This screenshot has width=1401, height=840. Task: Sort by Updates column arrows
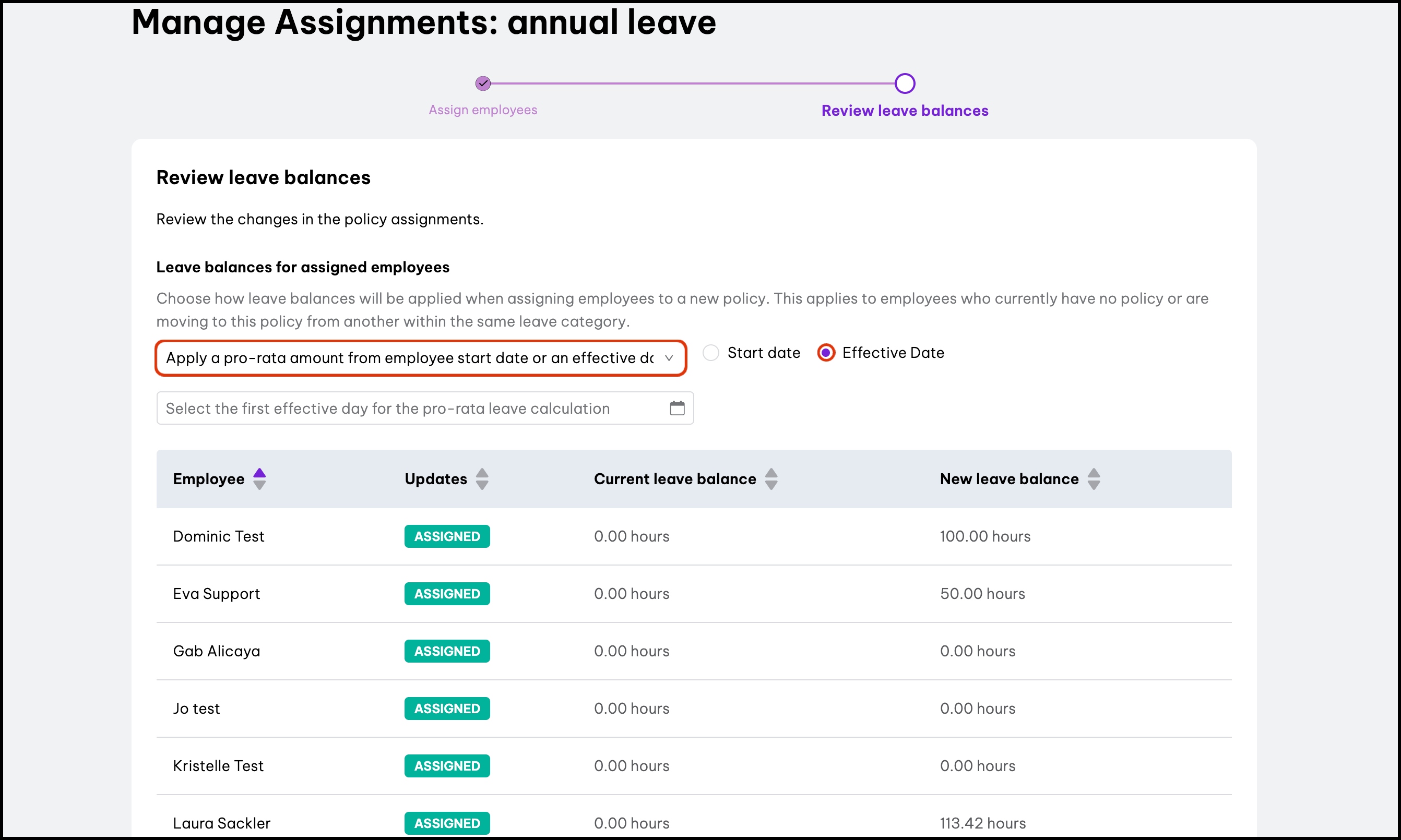pyautogui.click(x=482, y=479)
